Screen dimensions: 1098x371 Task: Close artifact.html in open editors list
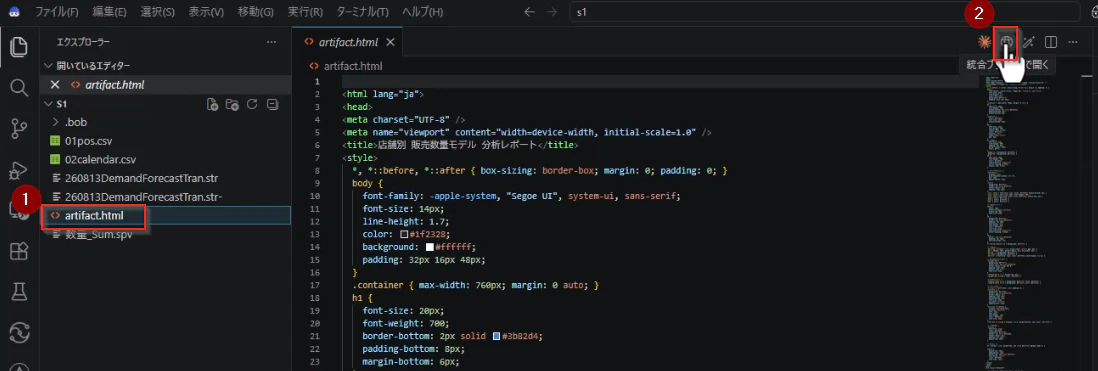(x=55, y=85)
